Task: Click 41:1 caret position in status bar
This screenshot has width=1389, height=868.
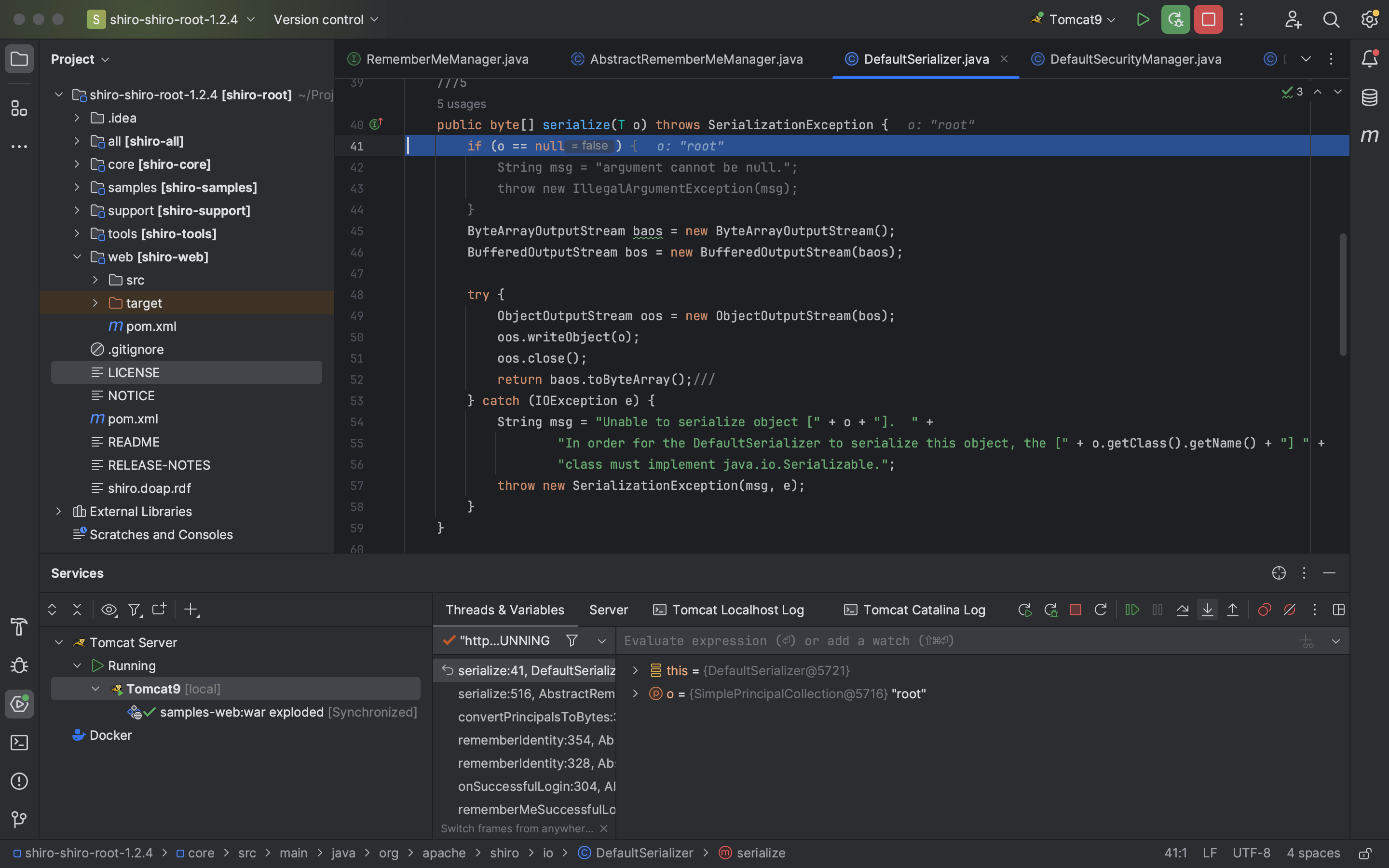Action: pyautogui.click(x=1175, y=853)
